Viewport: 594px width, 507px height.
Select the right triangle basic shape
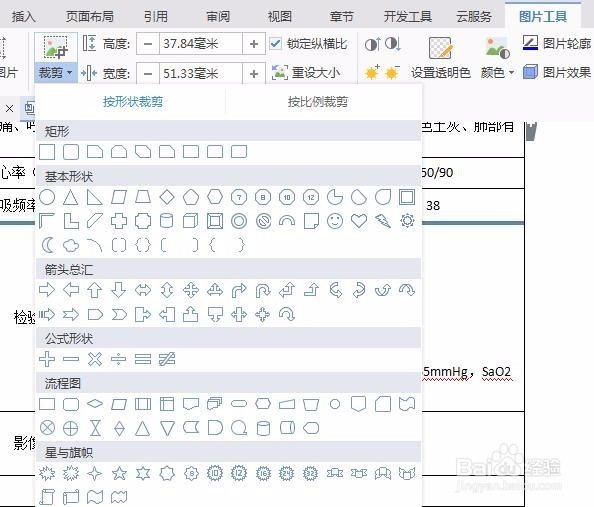click(x=95, y=197)
